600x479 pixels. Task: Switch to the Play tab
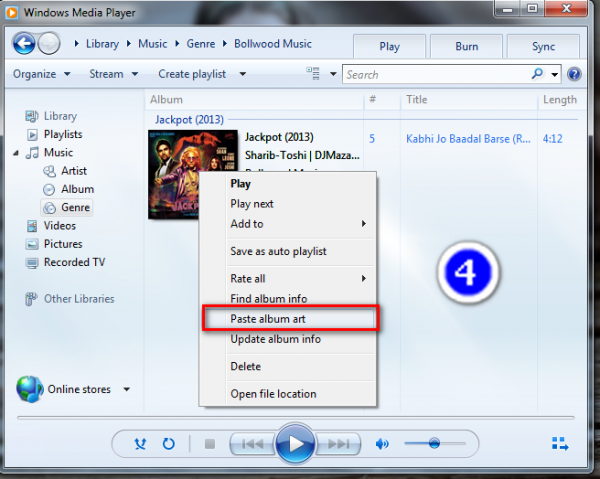(390, 46)
